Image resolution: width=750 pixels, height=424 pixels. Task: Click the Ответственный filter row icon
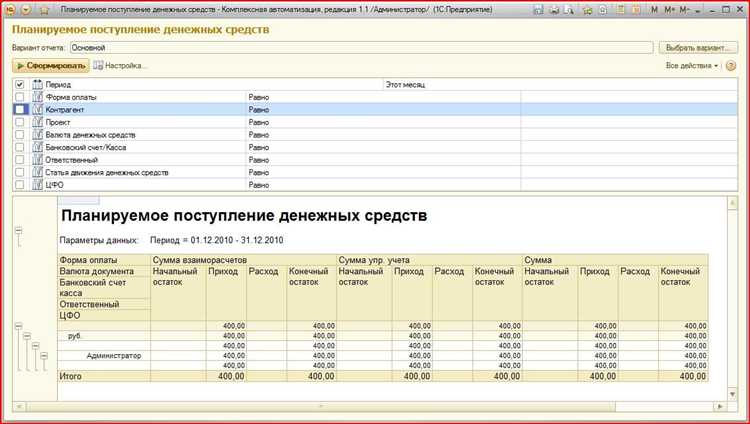pos(37,159)
